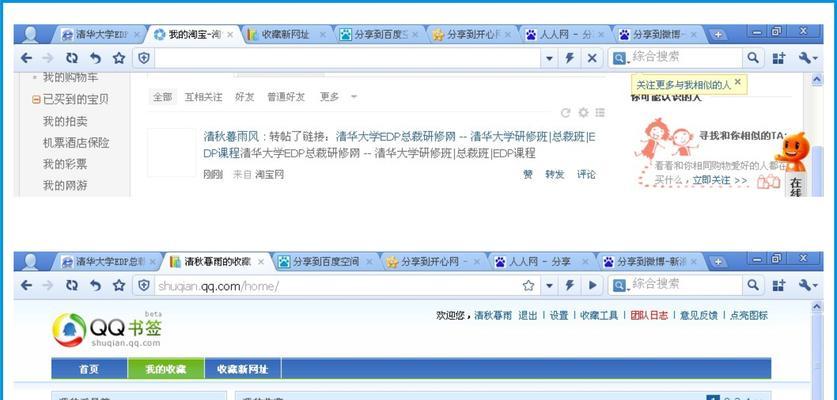Open wrench tools menu in top browser

pyautogui.click(x=808, y=58)
